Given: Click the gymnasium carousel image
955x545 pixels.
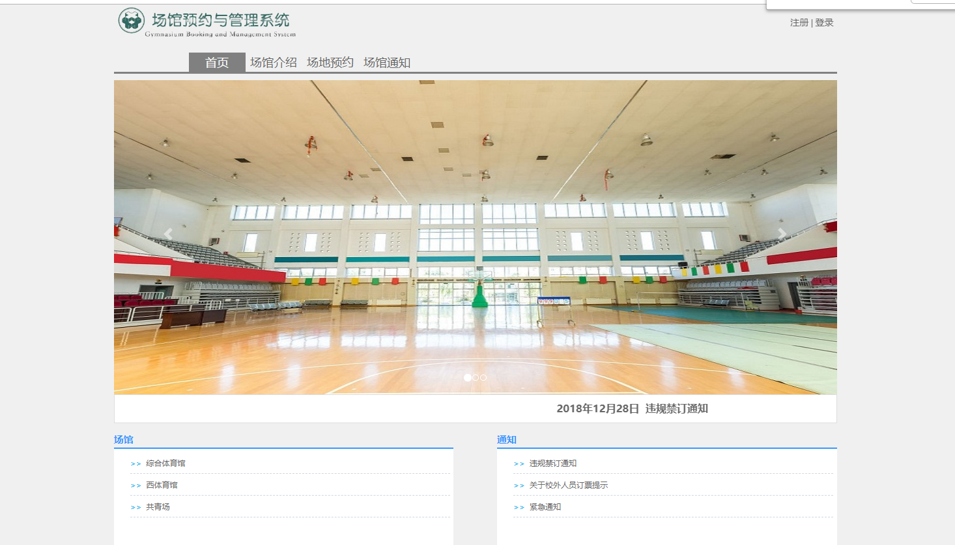Looking at the screenshot, I should (x=475, y=237).
